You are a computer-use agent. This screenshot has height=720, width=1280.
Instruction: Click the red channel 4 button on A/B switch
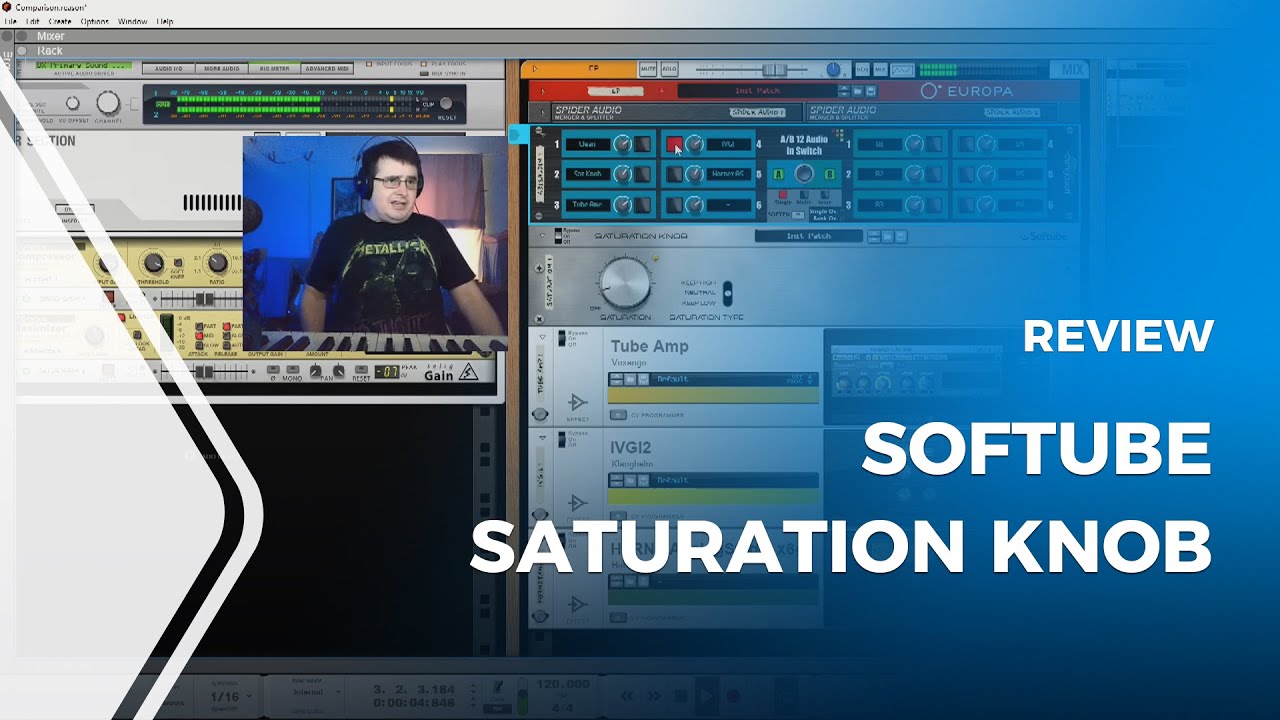(x=674, y=145)
